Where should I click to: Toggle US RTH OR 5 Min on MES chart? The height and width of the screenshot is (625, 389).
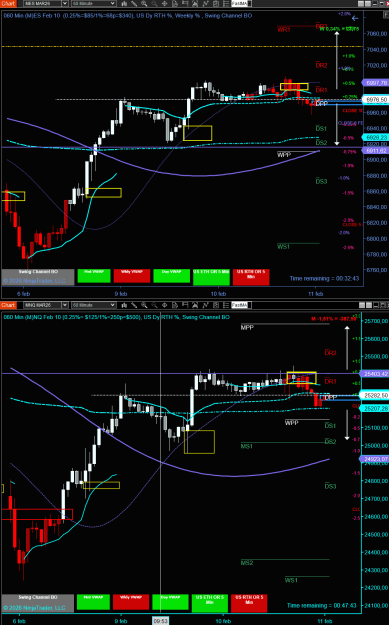click(x=251, y=277)
